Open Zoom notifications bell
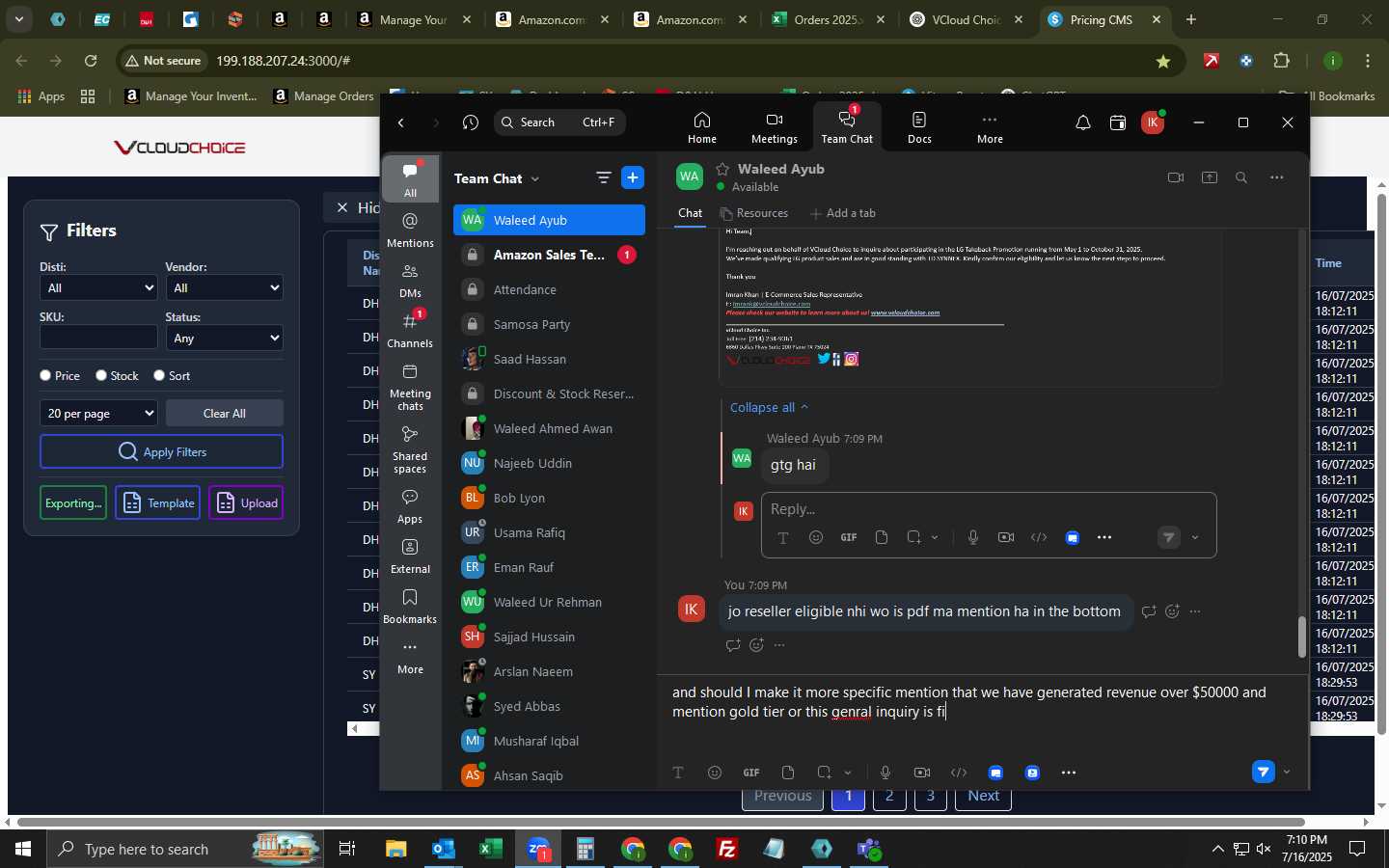 point(1083,122)
